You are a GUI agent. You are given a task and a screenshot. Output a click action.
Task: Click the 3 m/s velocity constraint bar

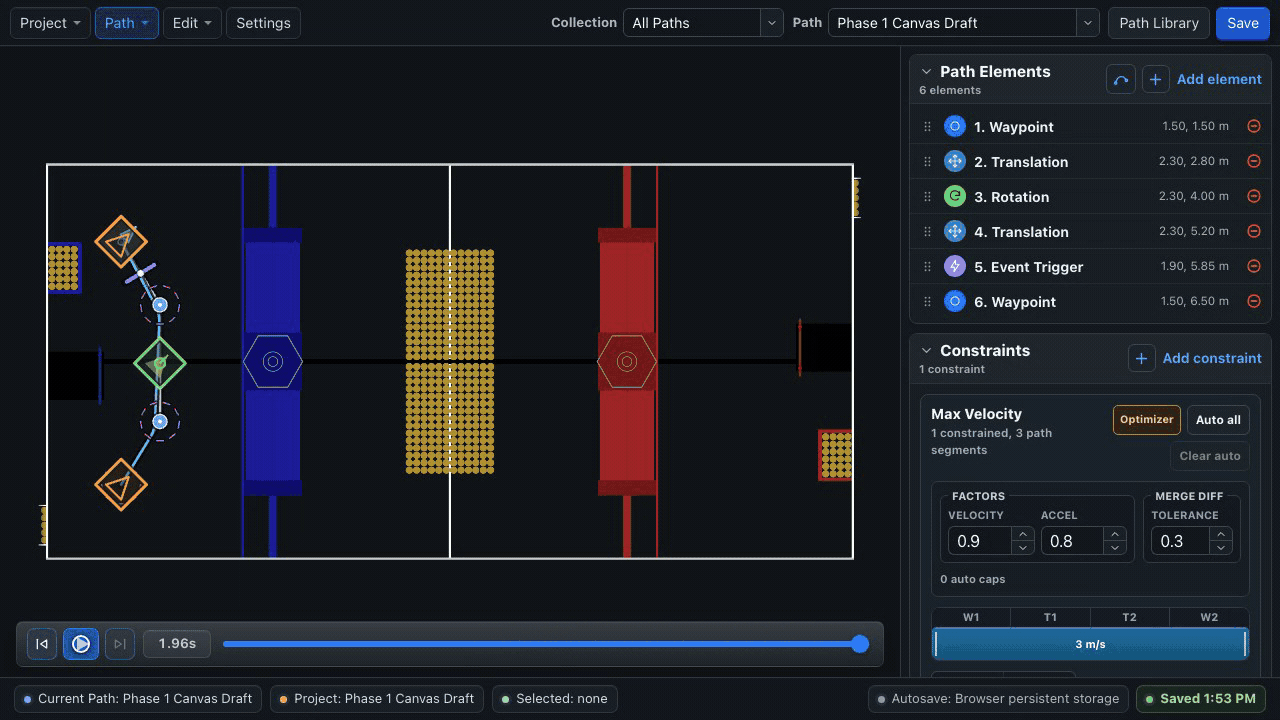pos(1090,644)
